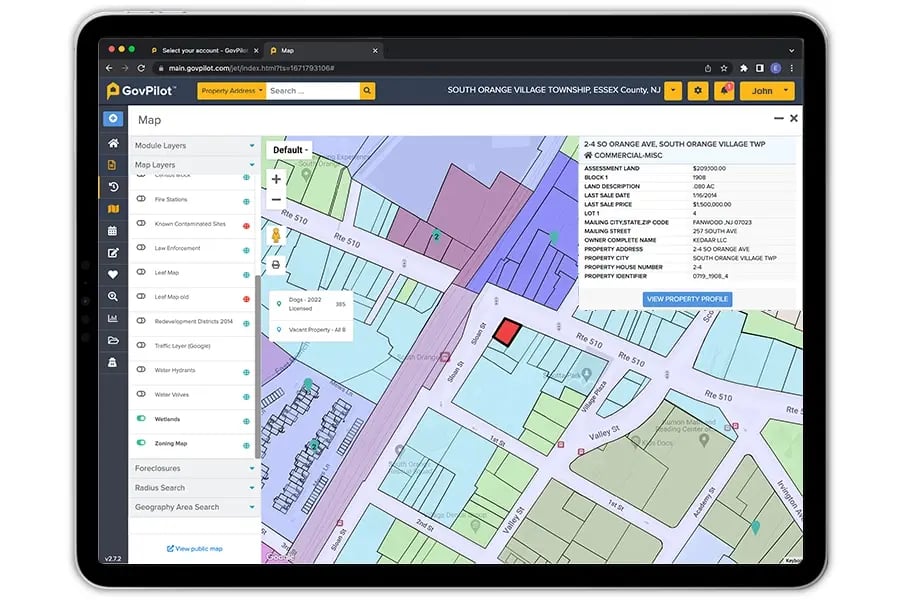Click the heart favorites sidebar icon
This screenshot has width=900, height=600.
(113, 274)
